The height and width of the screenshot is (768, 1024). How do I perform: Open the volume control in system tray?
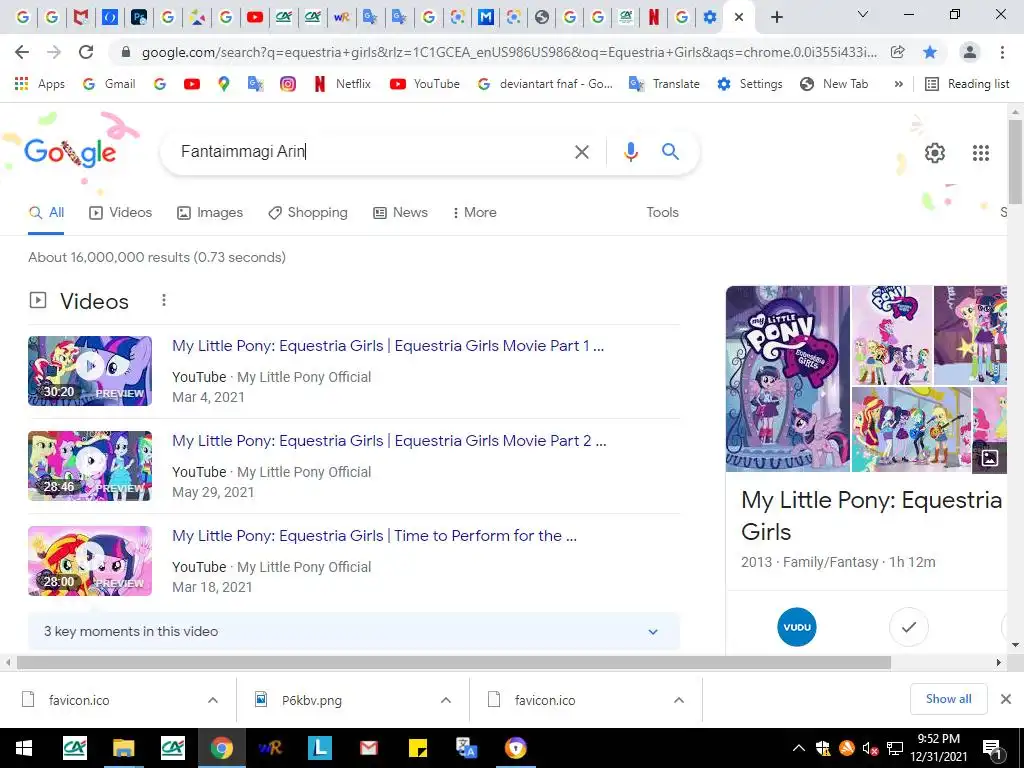pyautogui.click(x=869, y=748)
